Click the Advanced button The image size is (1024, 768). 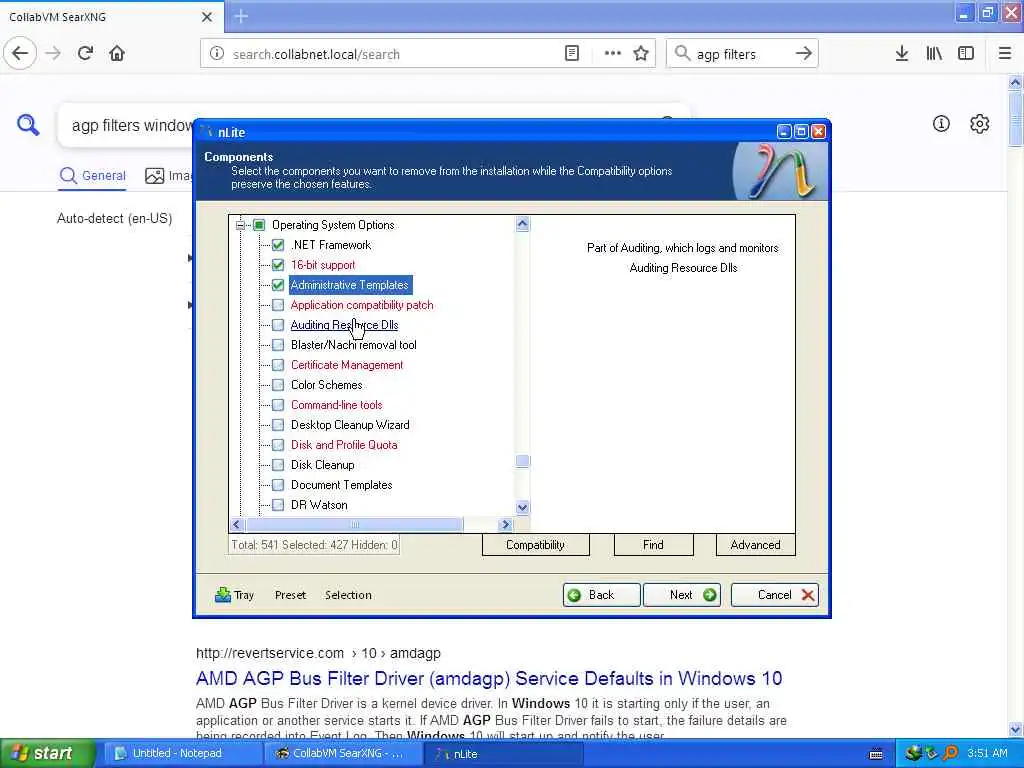[756, 545]
